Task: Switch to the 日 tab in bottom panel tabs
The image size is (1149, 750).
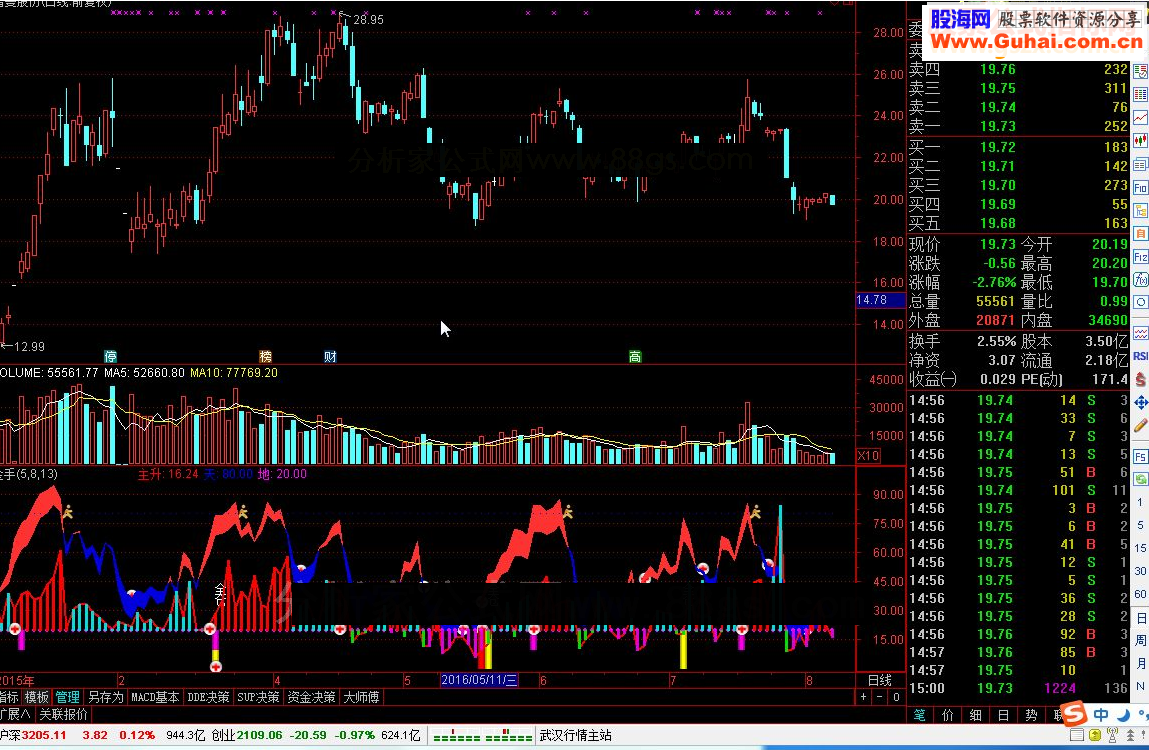Action: click(1003, 715)
